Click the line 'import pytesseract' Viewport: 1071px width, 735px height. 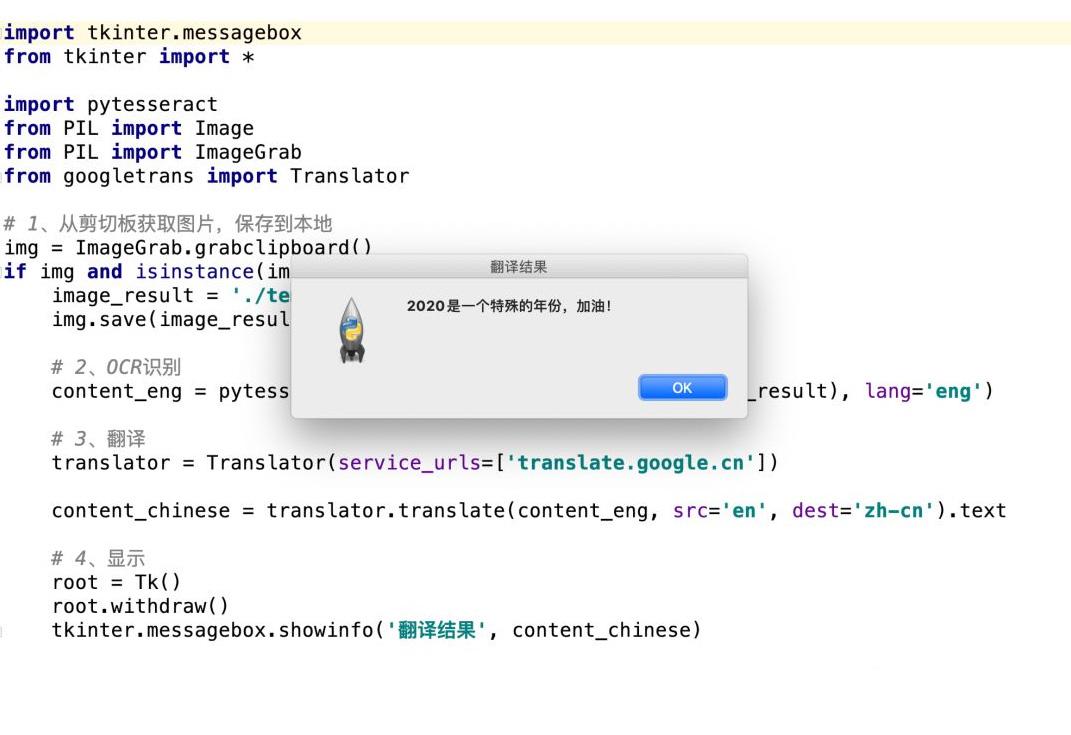[x=111, y=105]
